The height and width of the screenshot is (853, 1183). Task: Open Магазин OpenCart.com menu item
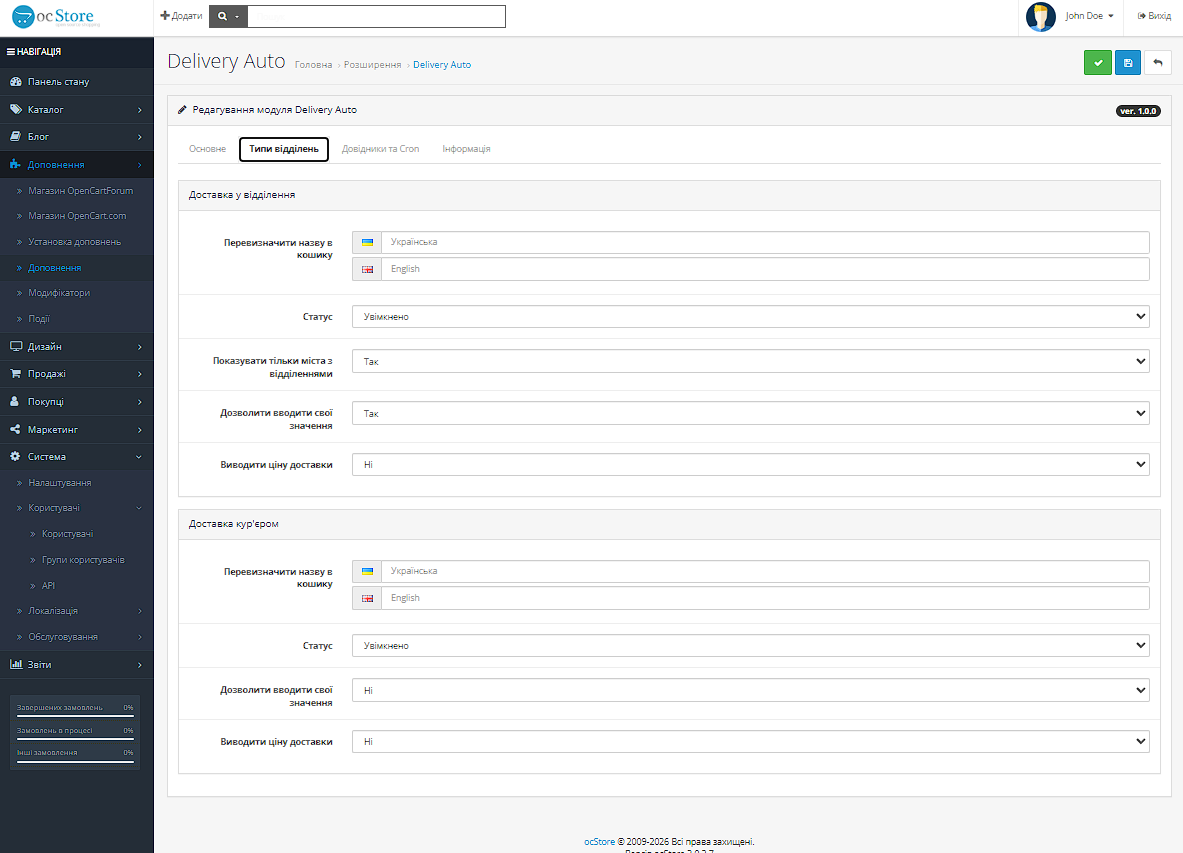click(x=77, y=216)
